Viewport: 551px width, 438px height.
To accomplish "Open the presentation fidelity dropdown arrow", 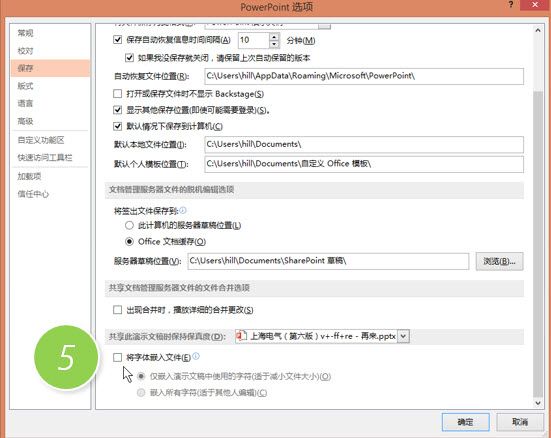I will pyautogui.click(x=403, y=336).
